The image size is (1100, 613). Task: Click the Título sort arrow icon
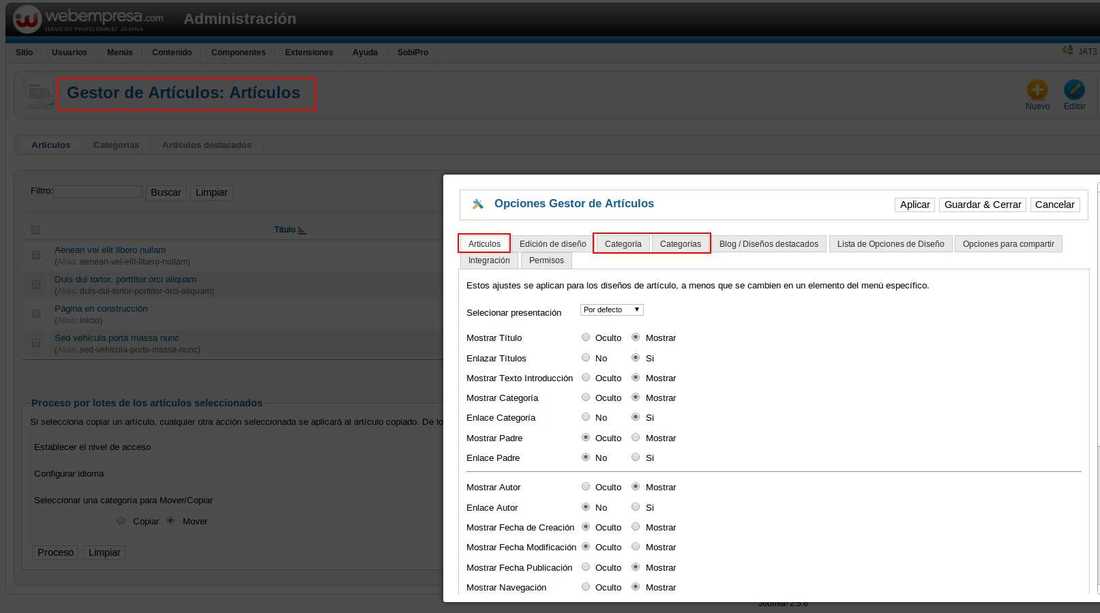[302, 230]
